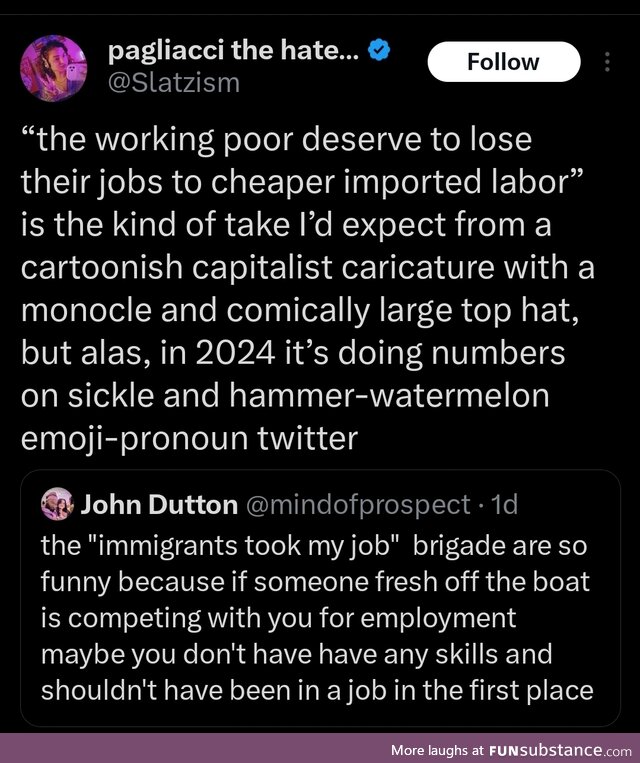640x763 pixels.
Task: Click the main tweet text about working poor
Action: [308, 288]
